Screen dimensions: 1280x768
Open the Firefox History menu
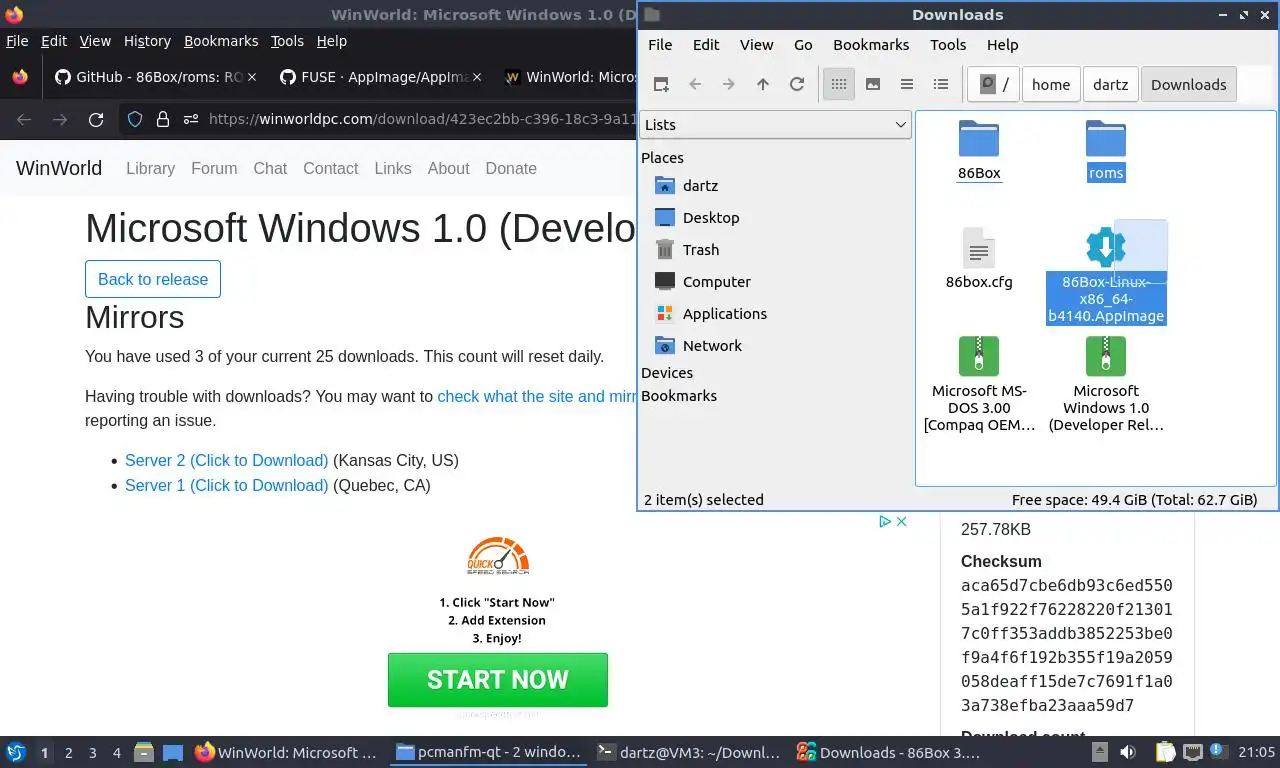click(147, 41)
